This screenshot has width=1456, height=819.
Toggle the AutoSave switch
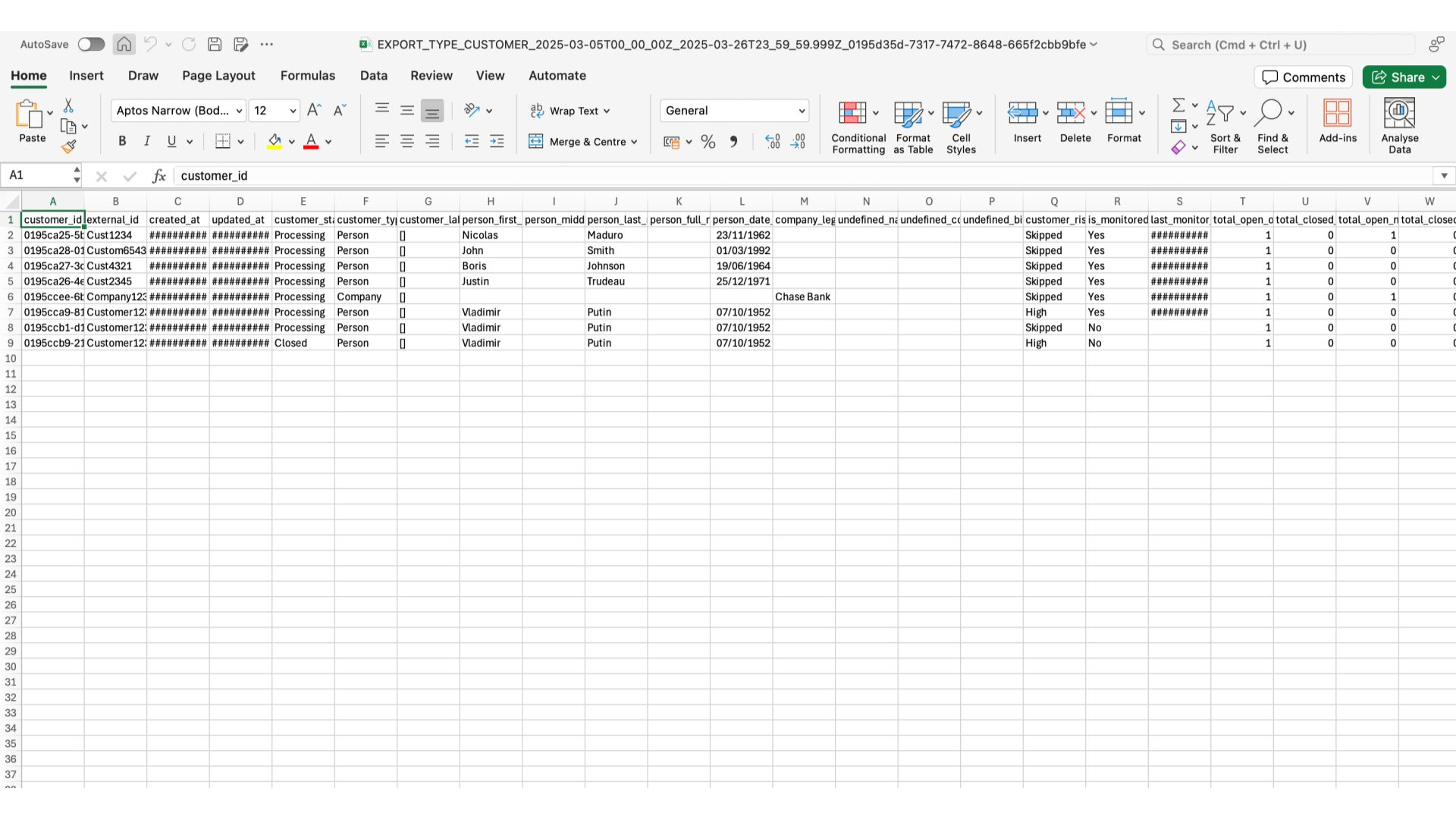[91, 44]
